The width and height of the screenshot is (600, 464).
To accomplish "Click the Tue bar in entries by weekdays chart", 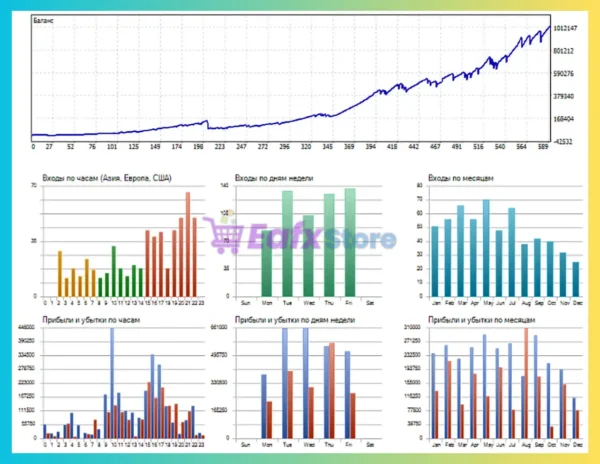I will [x=287, y=244].
